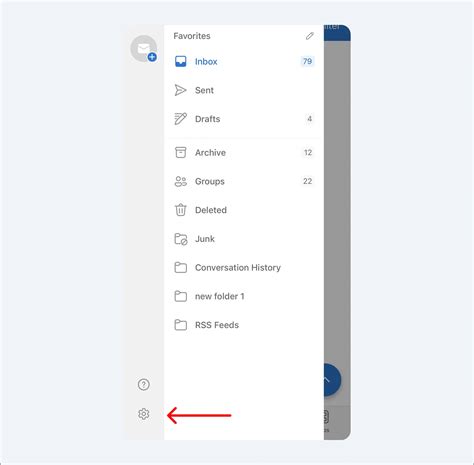Click the Favorites header text
Image resolution: width=474 pixels, height=465 pixels.
192,36
